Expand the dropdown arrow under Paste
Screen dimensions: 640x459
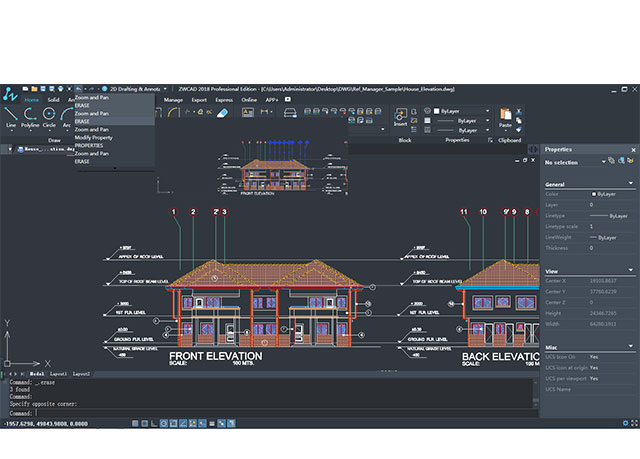click(x=505, y=131)
